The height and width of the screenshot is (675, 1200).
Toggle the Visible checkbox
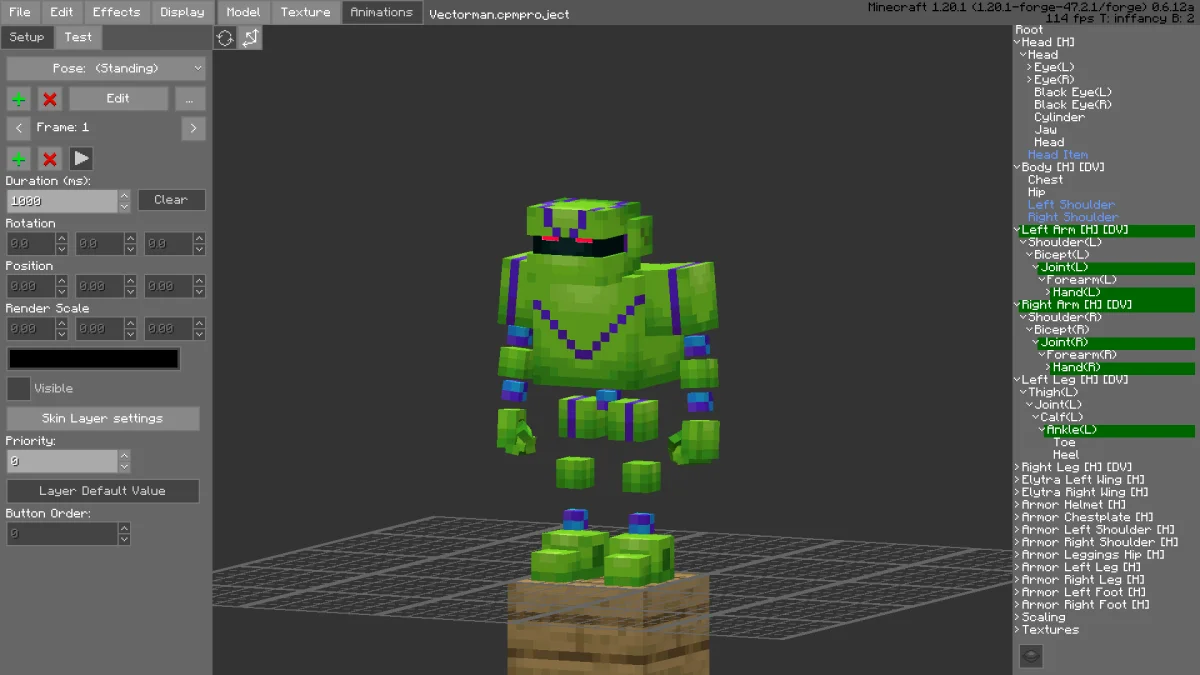[x=18, y=388]
